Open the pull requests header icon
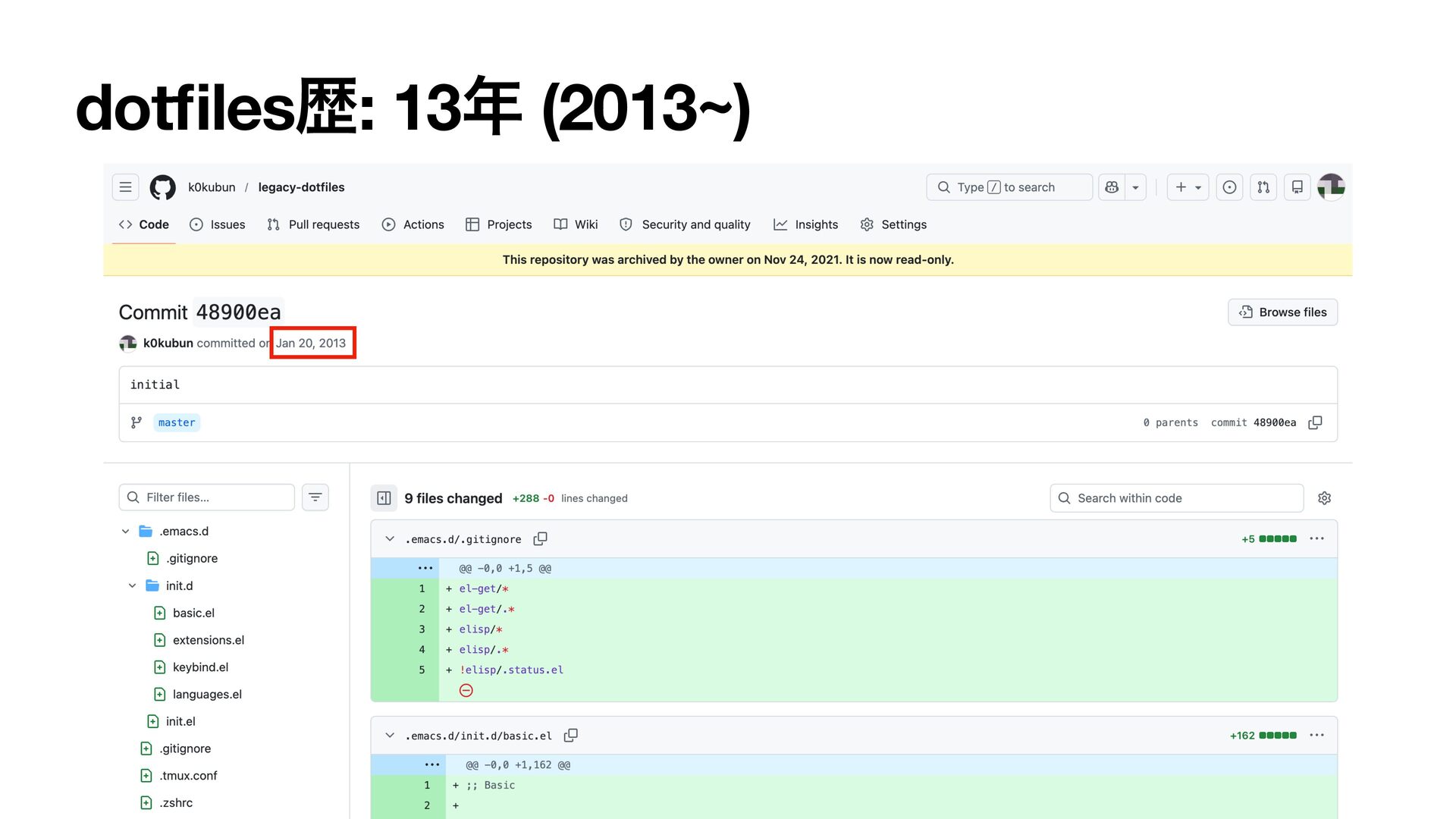The height and width of the screenshot is (819, 1456). coord(1263,187)
